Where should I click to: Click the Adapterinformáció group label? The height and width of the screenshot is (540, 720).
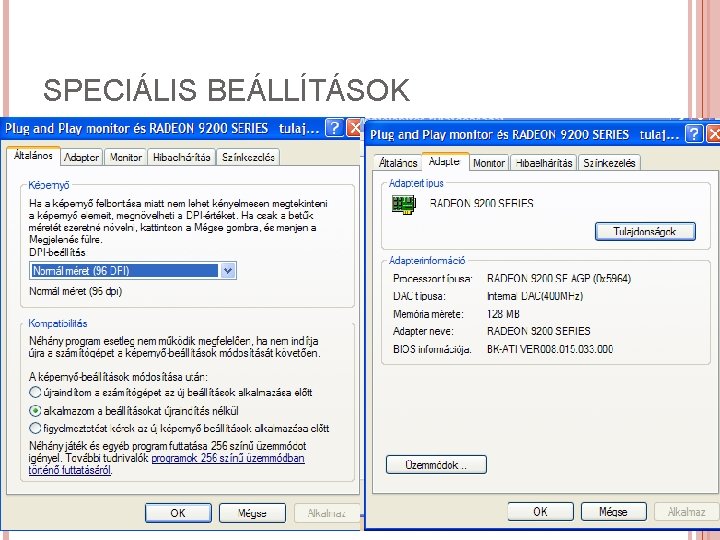pyautogui.click(x=427, y=260)
